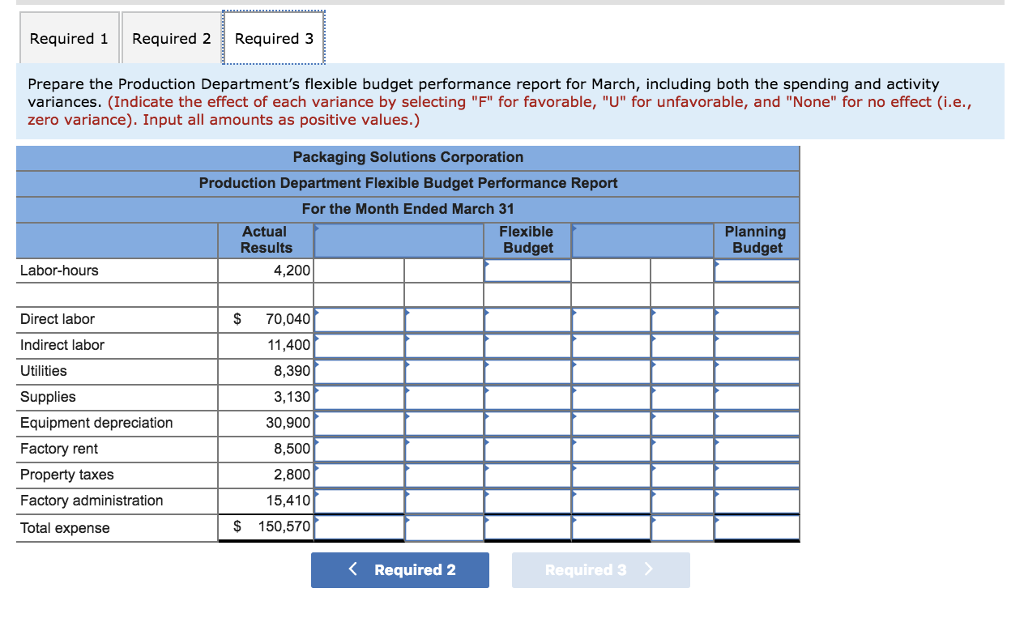Viewport: 1024px width, 635px height.
Task: Select Equipment depreciation actual value 30,900
Action: pos(288,423)
